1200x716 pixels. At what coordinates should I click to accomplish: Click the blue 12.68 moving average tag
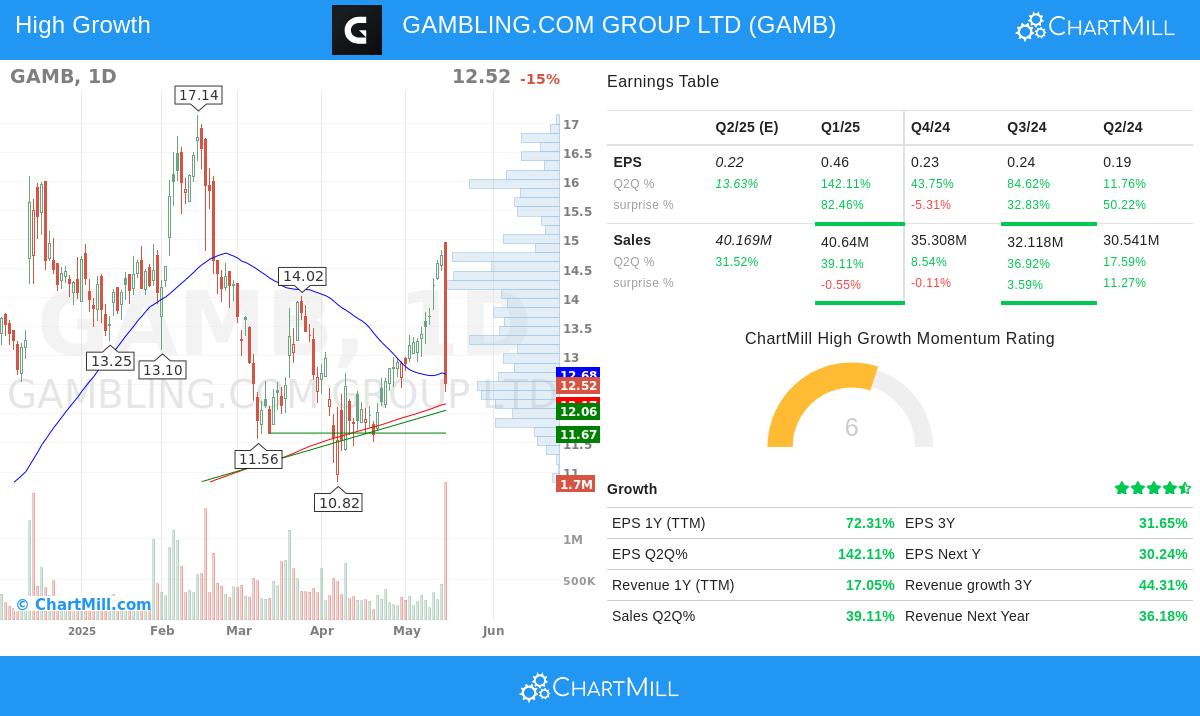click(578, 373)
